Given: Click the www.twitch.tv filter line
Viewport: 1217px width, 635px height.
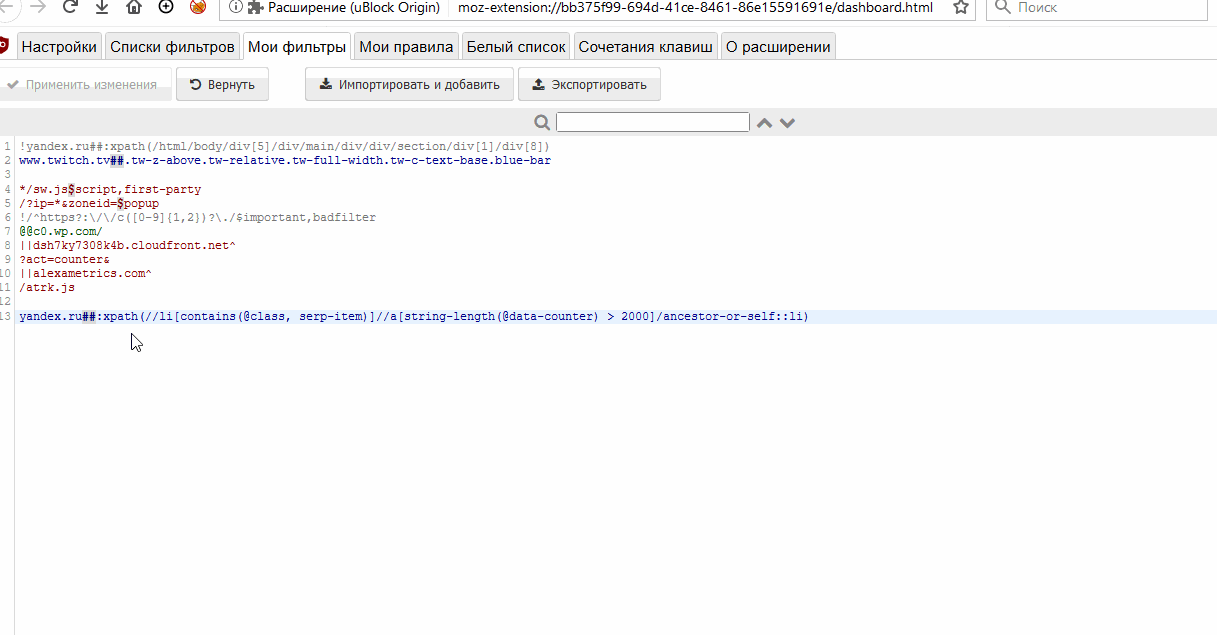Looking at the screenshot, I should click(285, 160).
